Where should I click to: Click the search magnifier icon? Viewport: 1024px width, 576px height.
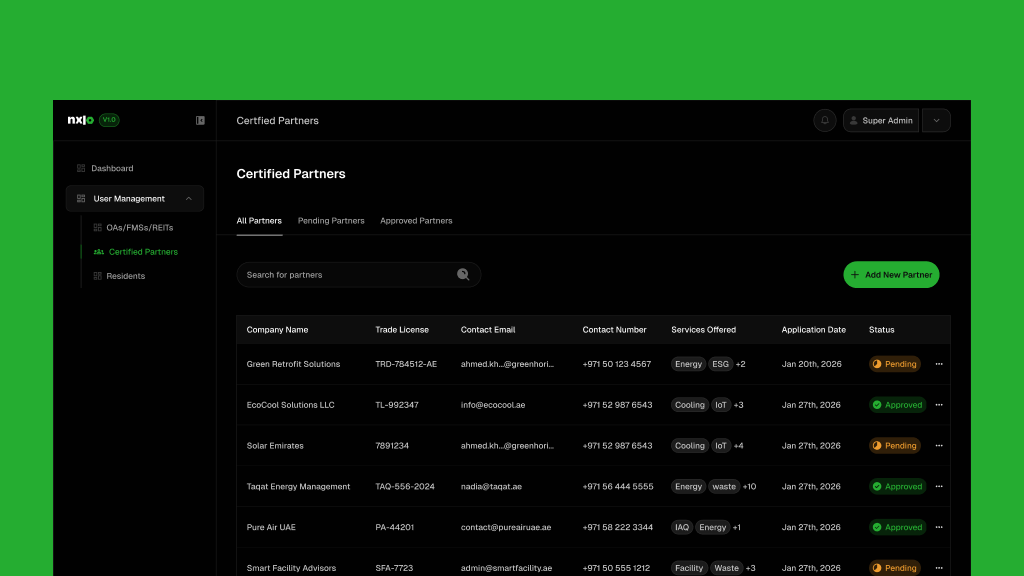point(463,275)
